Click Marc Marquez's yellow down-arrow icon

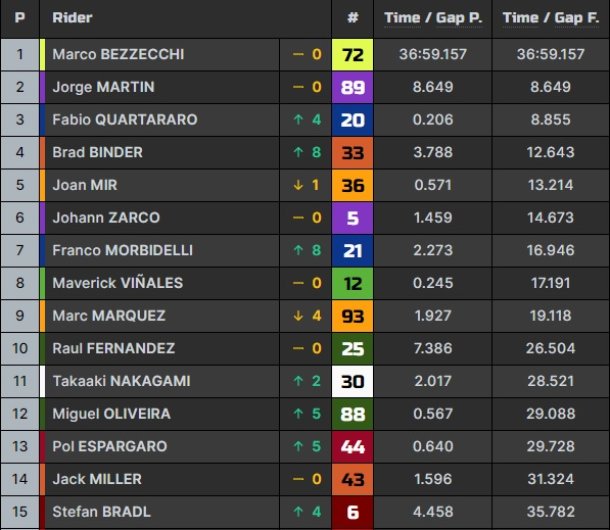(x=298, y=316)
